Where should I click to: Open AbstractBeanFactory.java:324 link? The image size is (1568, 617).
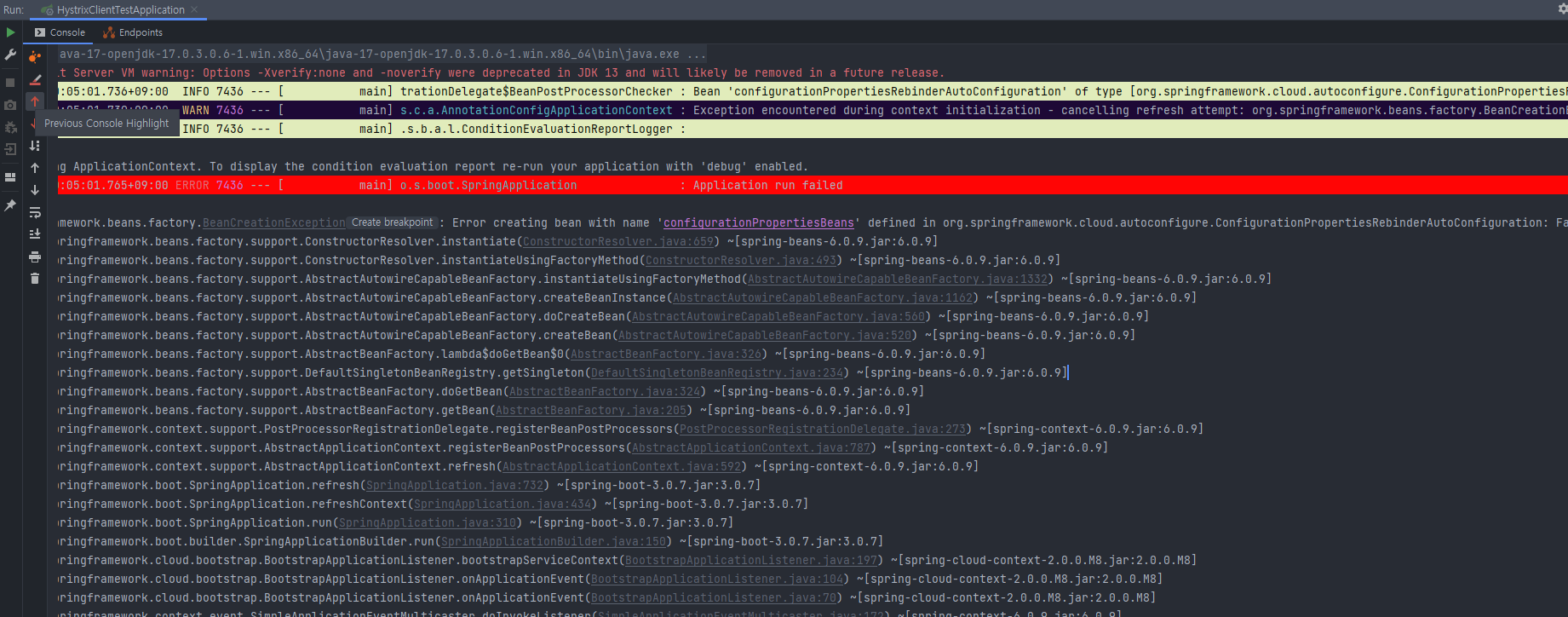605,392
